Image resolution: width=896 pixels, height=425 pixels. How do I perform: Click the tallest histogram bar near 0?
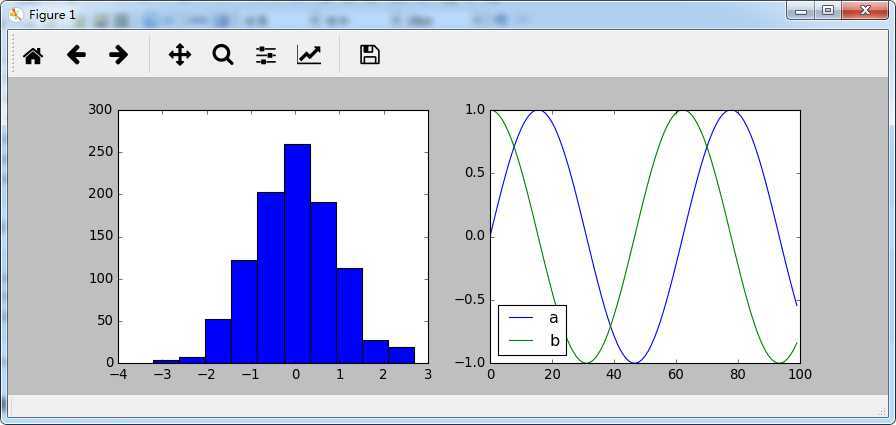point(297,254)
